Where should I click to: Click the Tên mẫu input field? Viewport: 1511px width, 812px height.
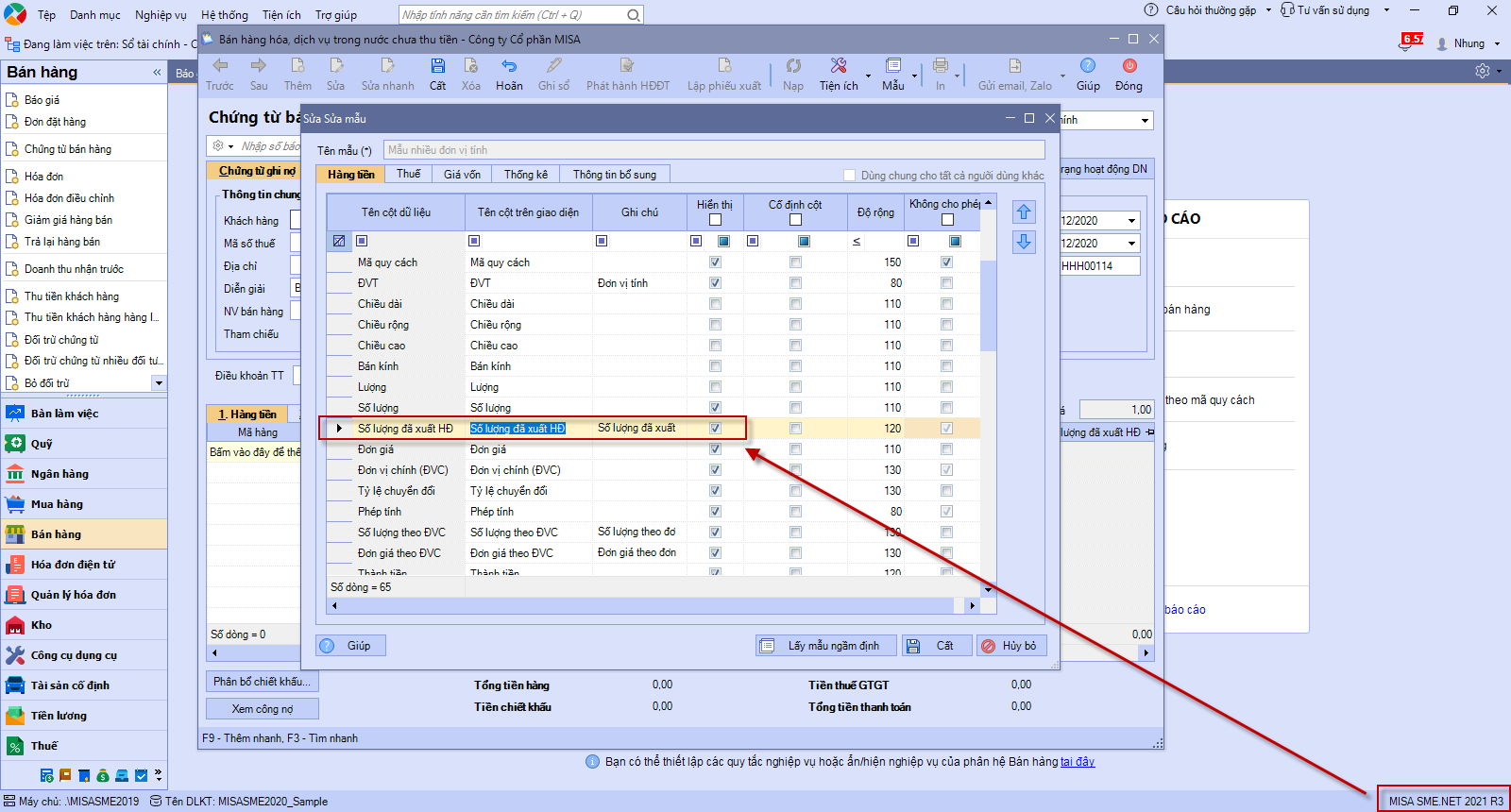pos(714,150)
